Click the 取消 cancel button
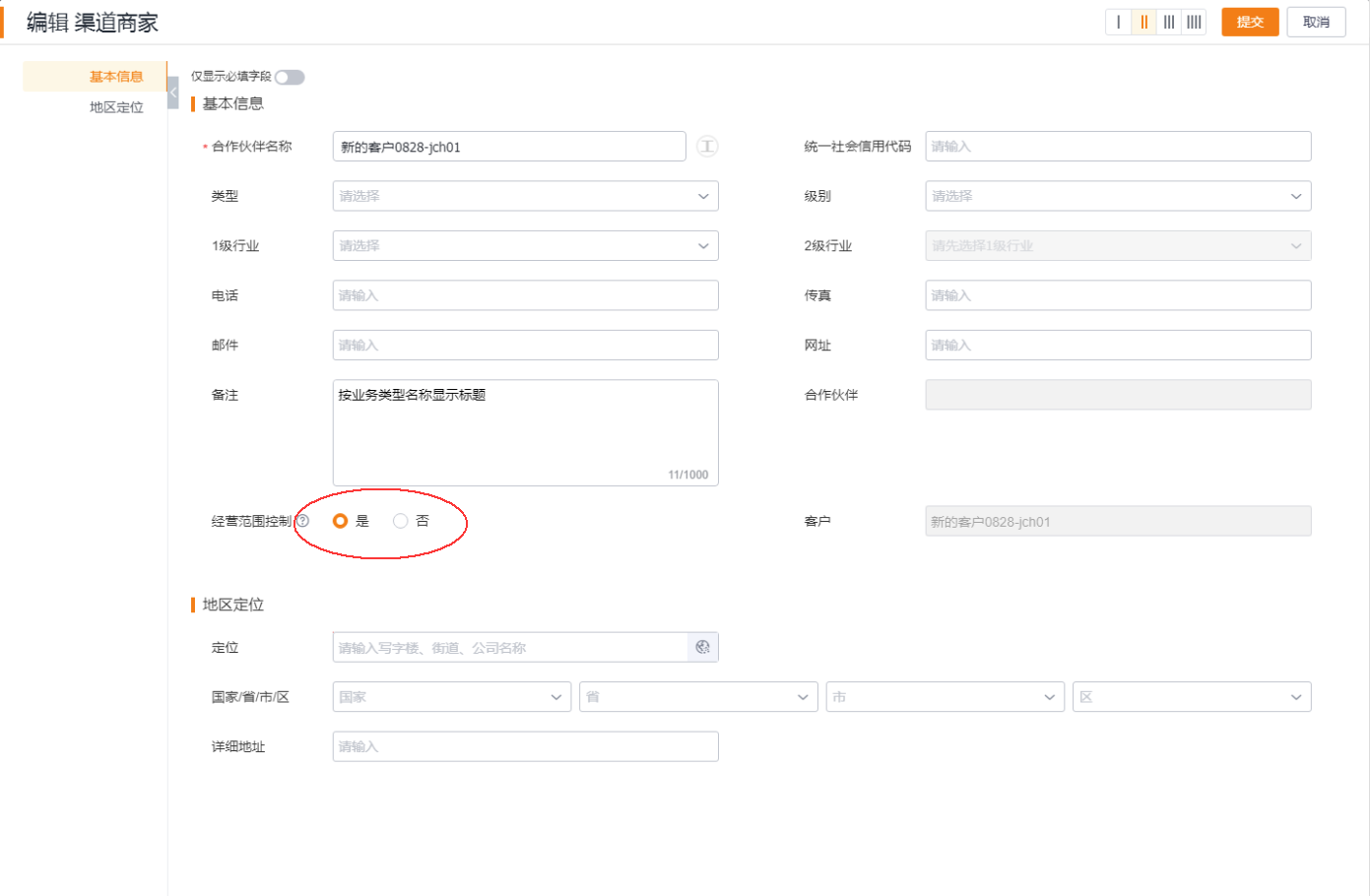 1316,22
